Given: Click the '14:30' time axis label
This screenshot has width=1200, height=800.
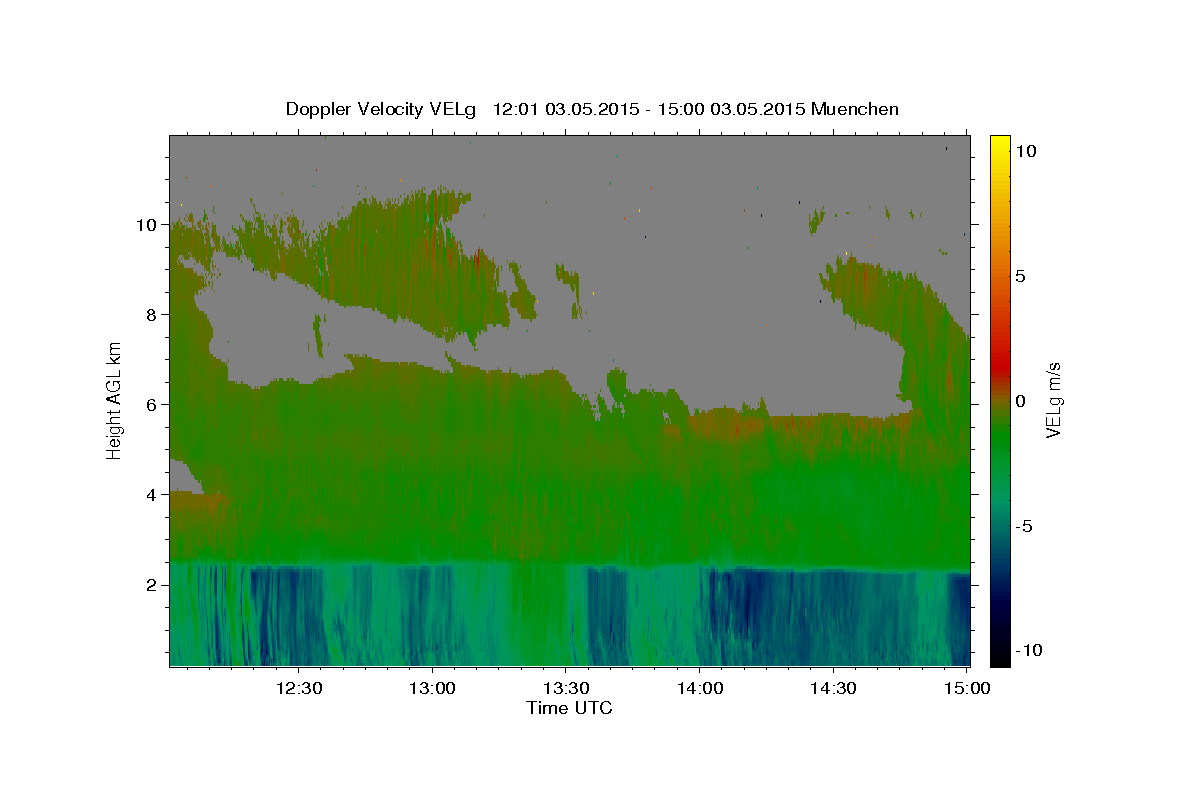Looking at the screenshot, I should point(832,688).
